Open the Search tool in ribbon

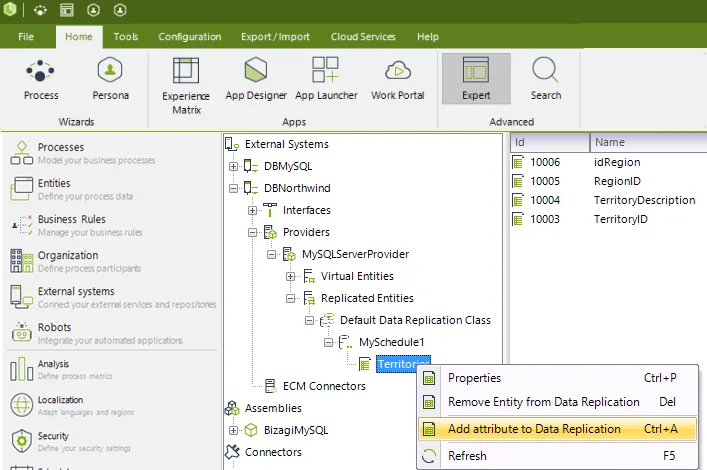(546, 79)
